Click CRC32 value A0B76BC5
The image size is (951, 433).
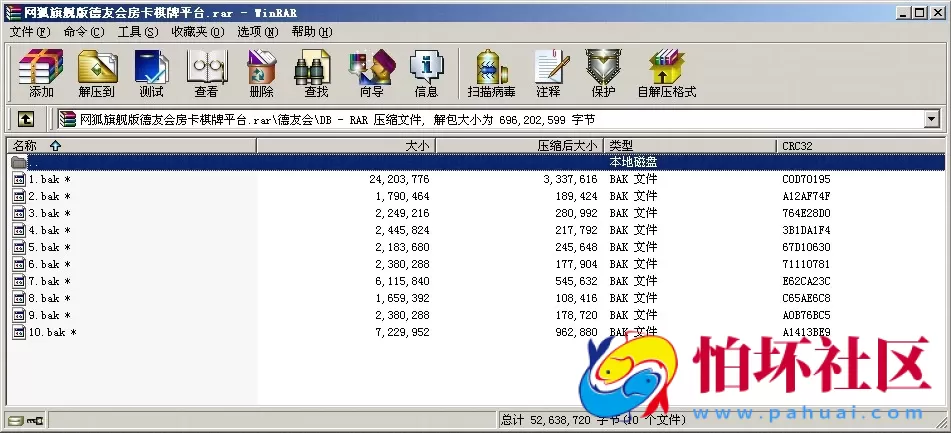tap(806, 315)
